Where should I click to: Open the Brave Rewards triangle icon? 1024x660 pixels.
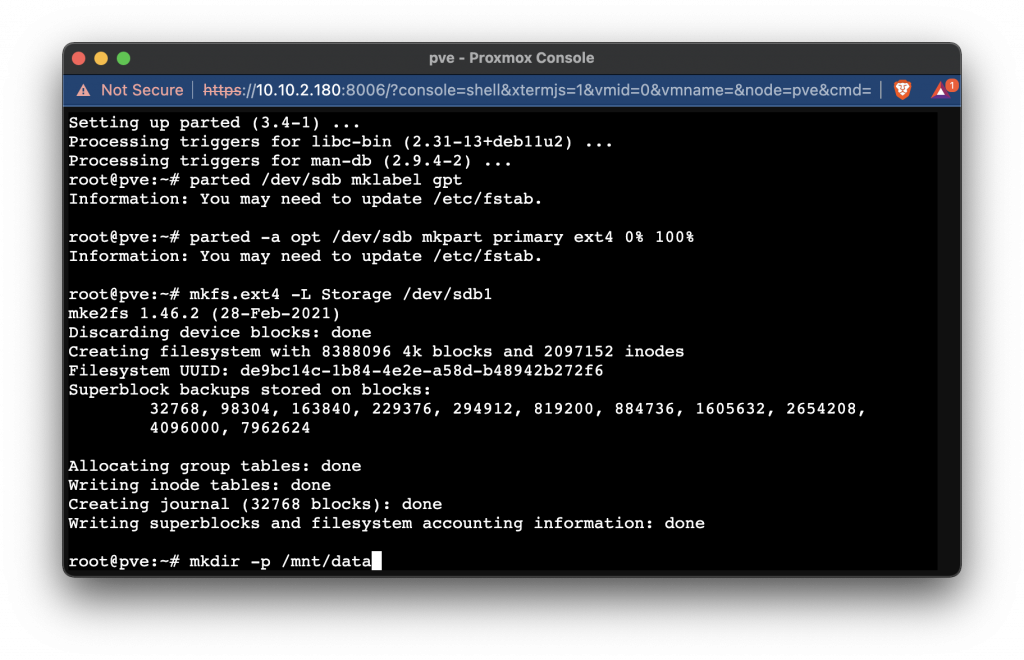(x=941, y=90)
